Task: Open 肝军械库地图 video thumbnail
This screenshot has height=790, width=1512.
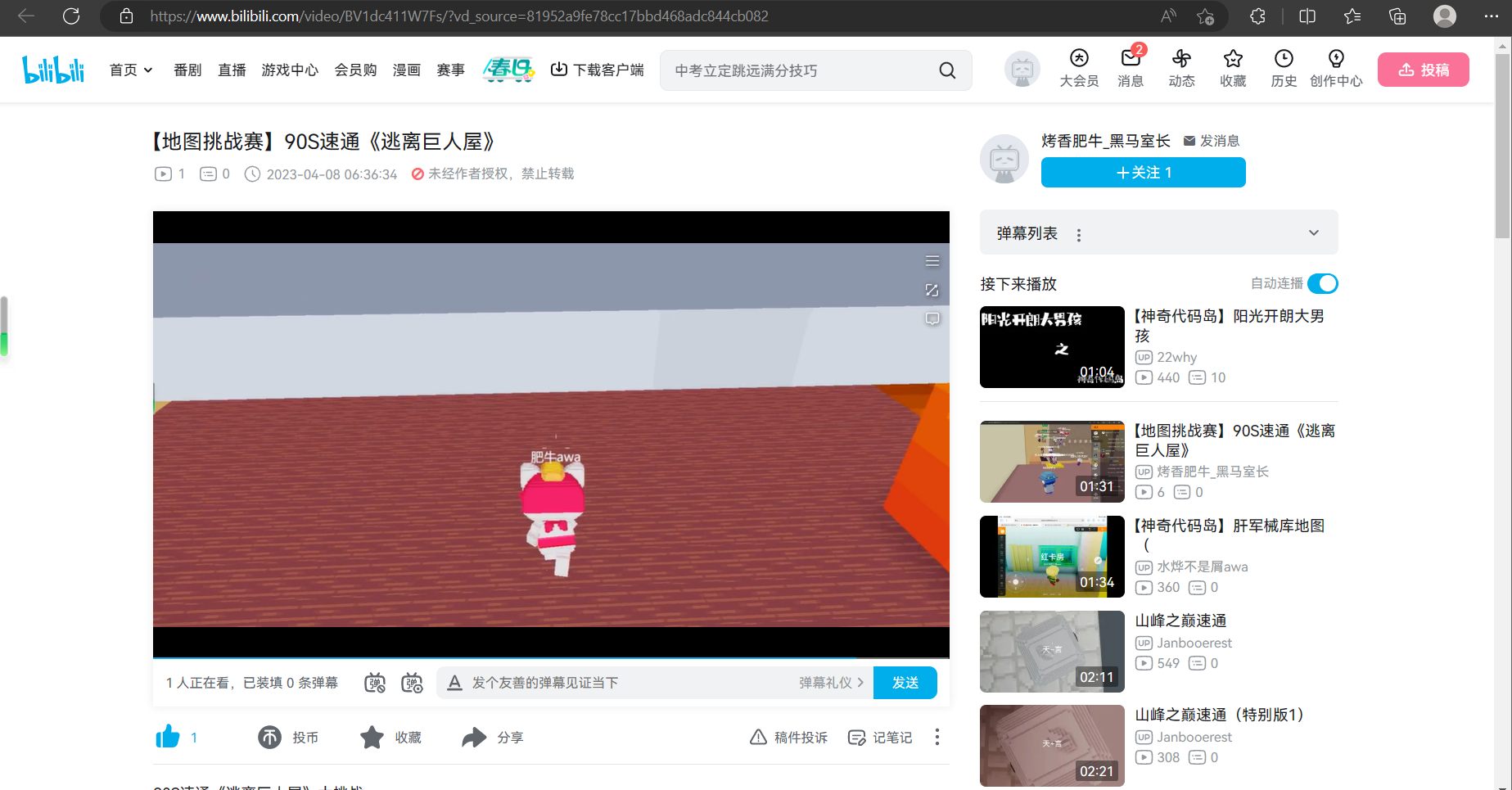Action: pyautogui.click(x=1052, y=557)
